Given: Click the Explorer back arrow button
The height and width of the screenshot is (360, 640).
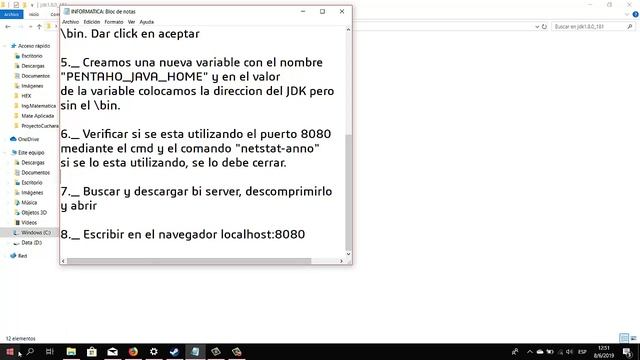Looking at the screenshot, I should point(8,27).
